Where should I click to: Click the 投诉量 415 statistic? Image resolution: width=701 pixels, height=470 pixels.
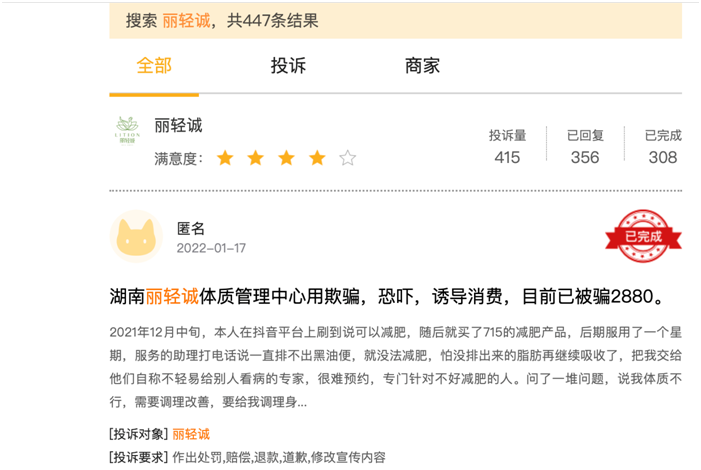(507, 147)
